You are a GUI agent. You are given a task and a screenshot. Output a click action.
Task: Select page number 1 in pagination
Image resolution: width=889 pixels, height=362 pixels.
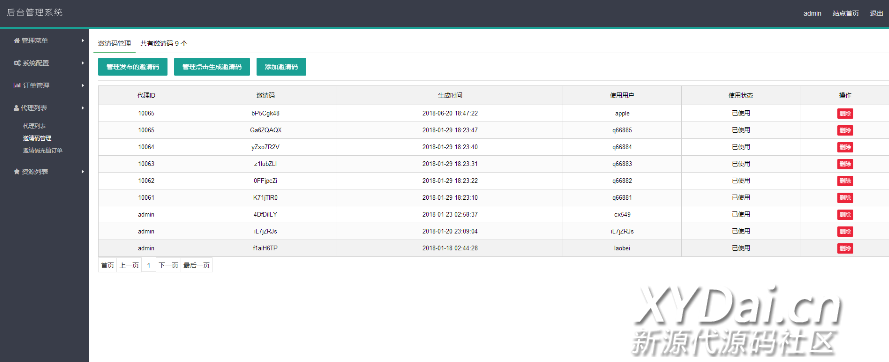coord(149,265)
